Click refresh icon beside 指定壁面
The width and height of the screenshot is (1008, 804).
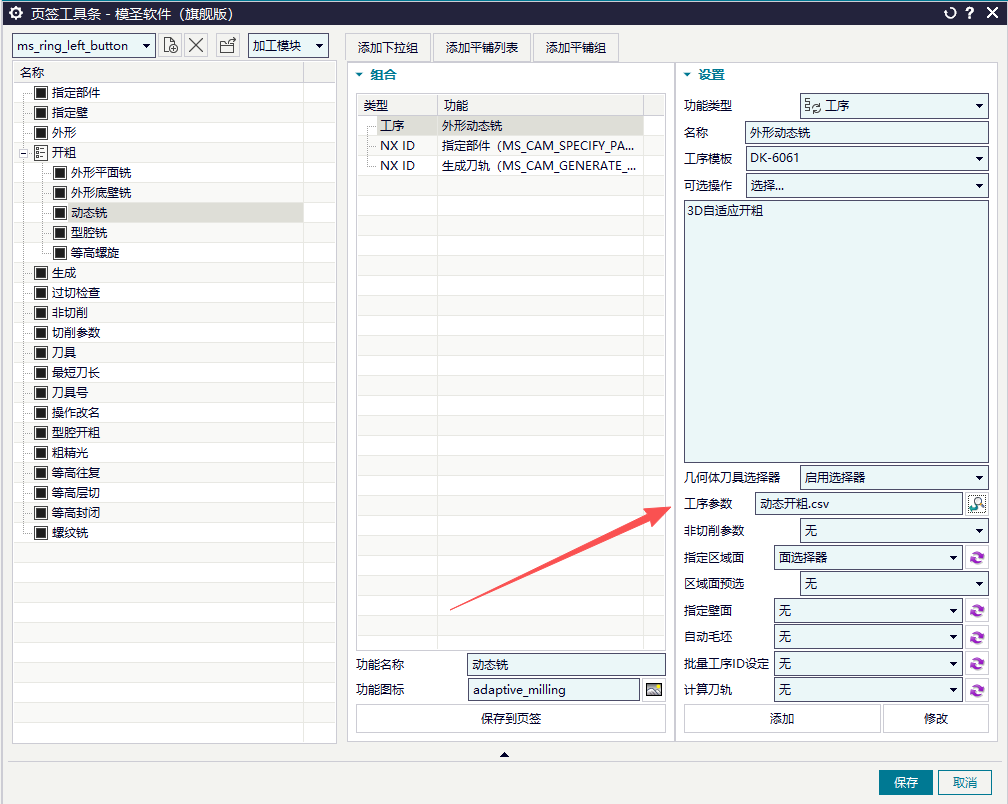(x=976, y=611)
